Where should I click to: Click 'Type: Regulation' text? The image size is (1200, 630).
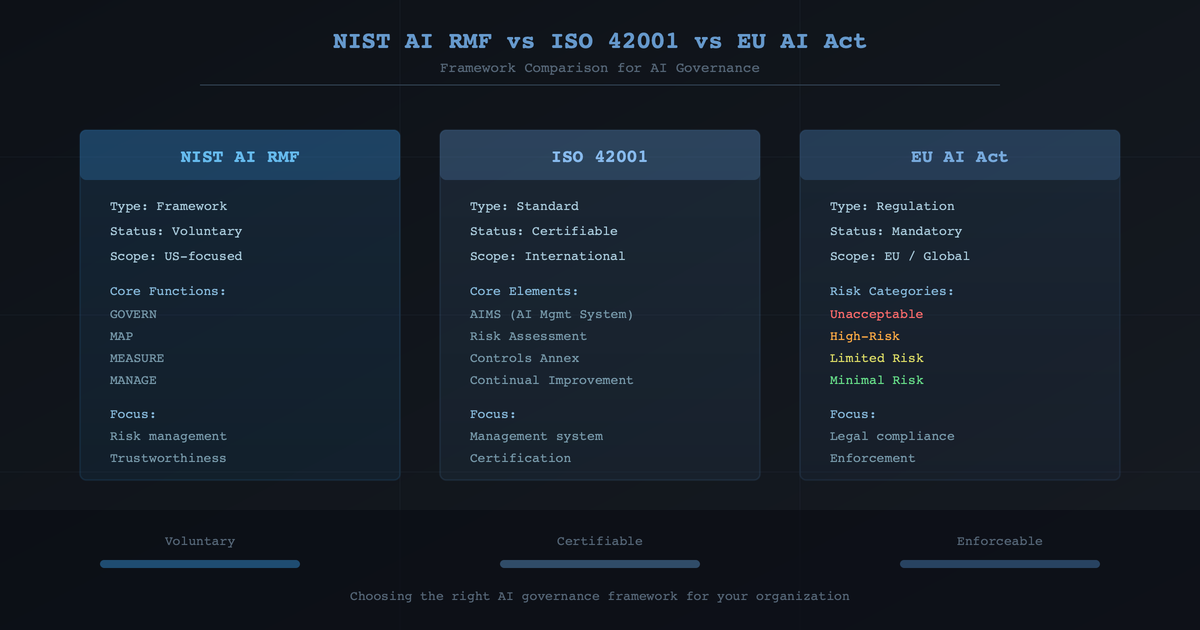(893, 206)
